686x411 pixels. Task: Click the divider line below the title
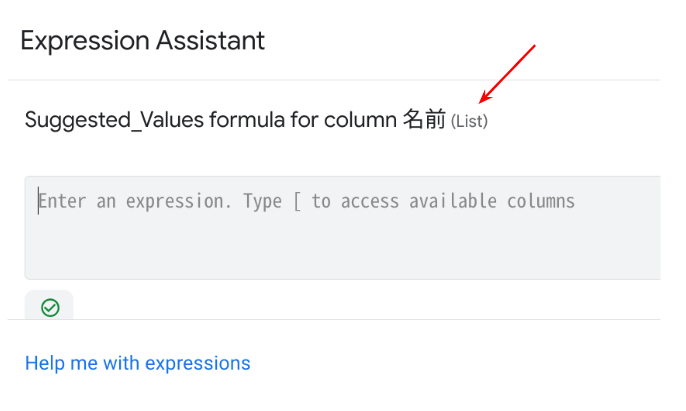(x=334, y=80)
